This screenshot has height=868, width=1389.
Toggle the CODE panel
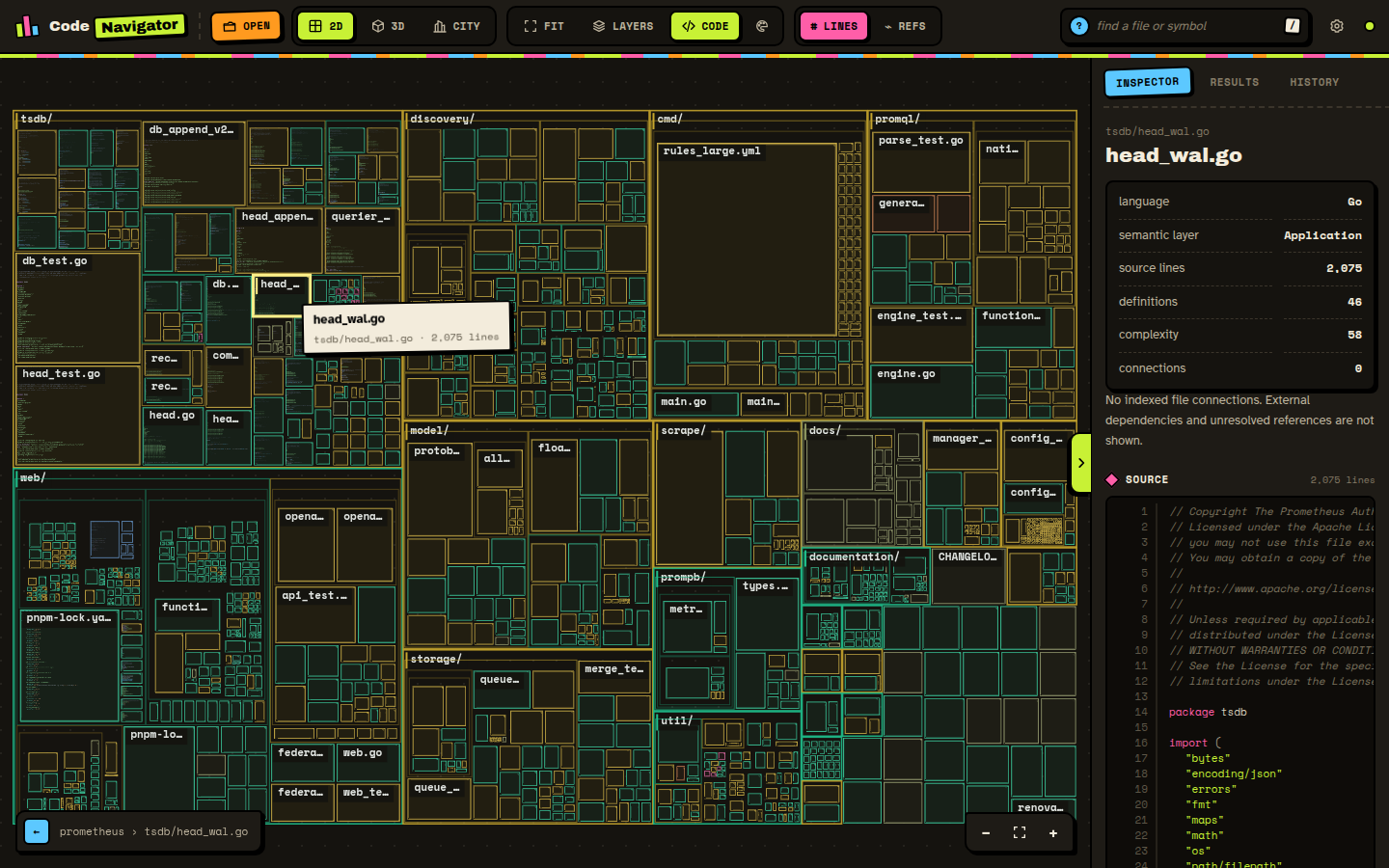[705, 26]
